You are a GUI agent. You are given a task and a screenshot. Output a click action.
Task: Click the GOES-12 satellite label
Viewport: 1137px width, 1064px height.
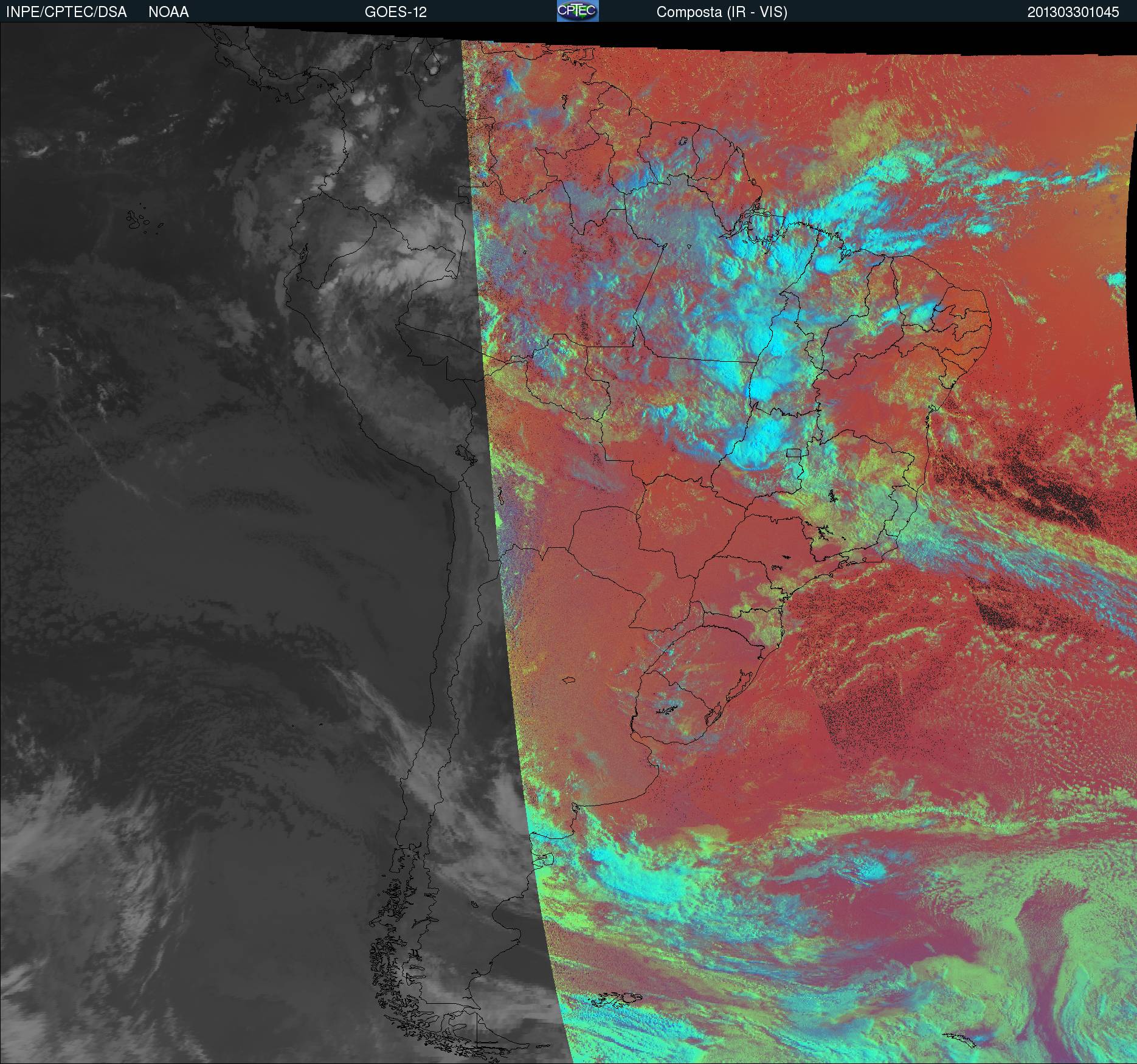click(x=395, y=12)
